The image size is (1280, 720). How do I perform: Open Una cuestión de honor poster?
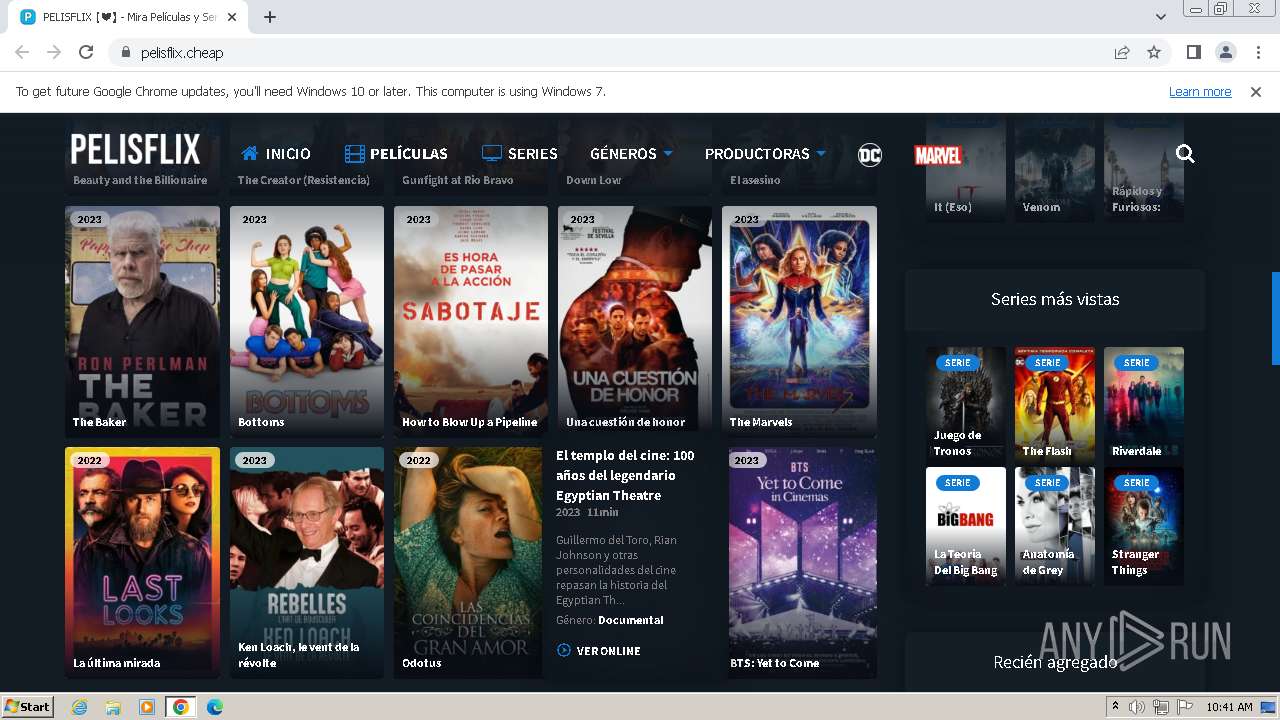635,322
